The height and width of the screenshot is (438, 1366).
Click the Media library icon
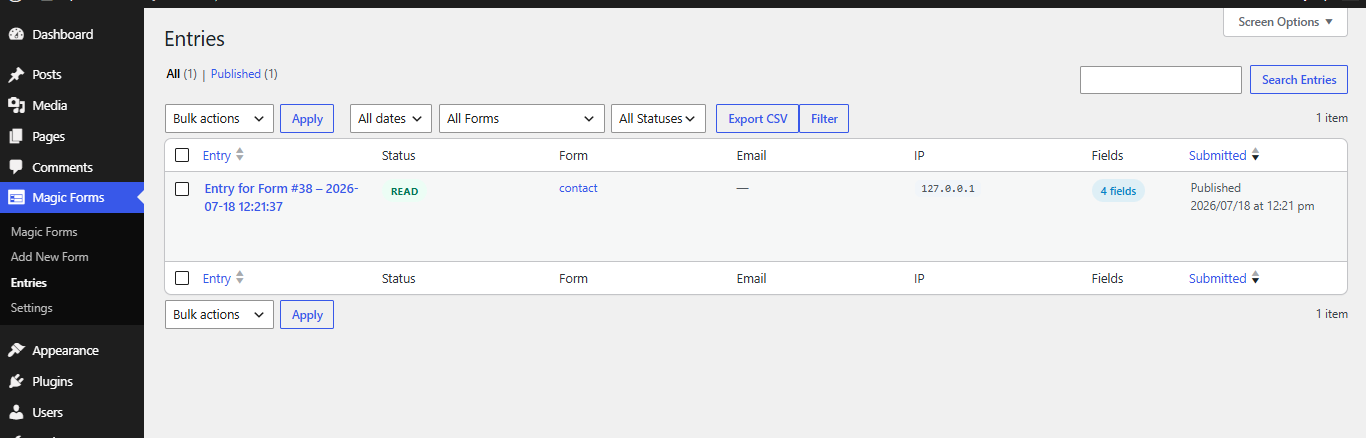click(16, 105)
